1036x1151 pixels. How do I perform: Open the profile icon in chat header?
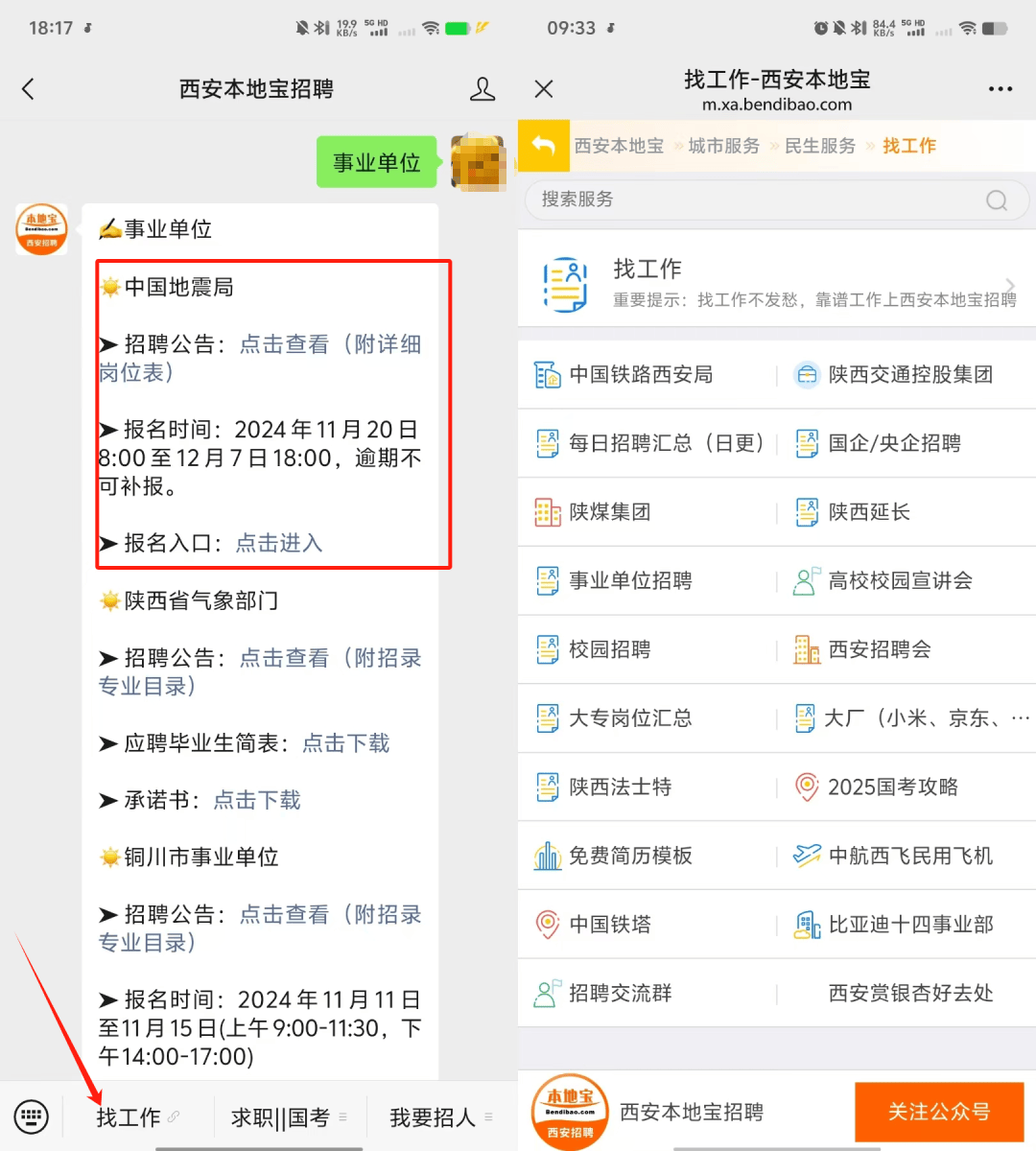483,89
